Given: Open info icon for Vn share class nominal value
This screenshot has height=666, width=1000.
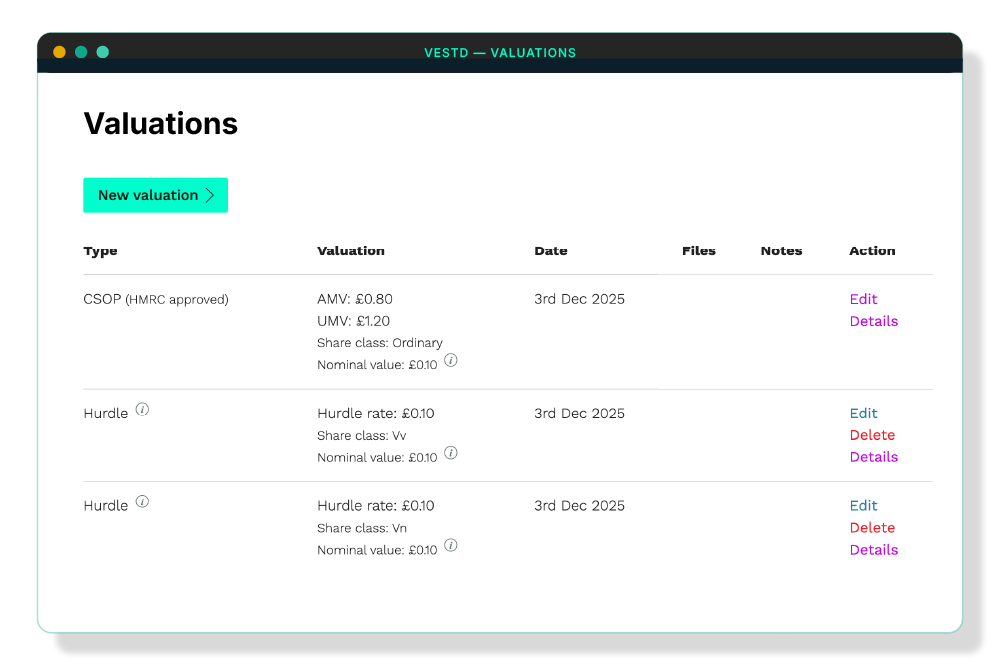Looking at the screenshot, I should (x=450, y=545).
